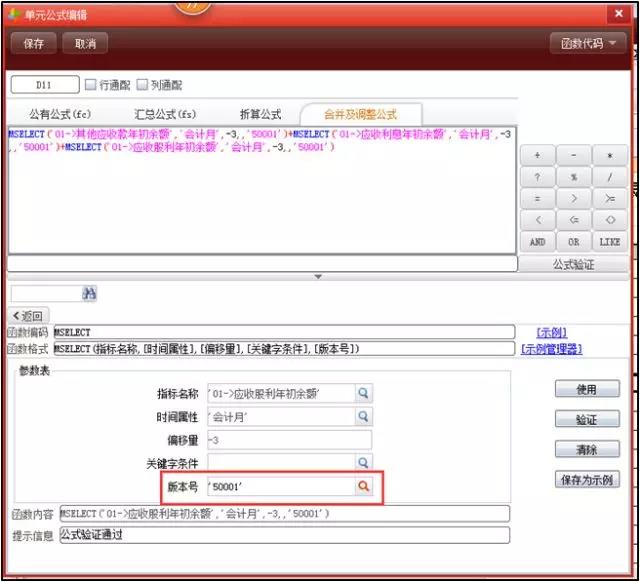Viewport: 640px width, 582px height.
Task: Click the binoculars search icon
Action: point(89,294)
